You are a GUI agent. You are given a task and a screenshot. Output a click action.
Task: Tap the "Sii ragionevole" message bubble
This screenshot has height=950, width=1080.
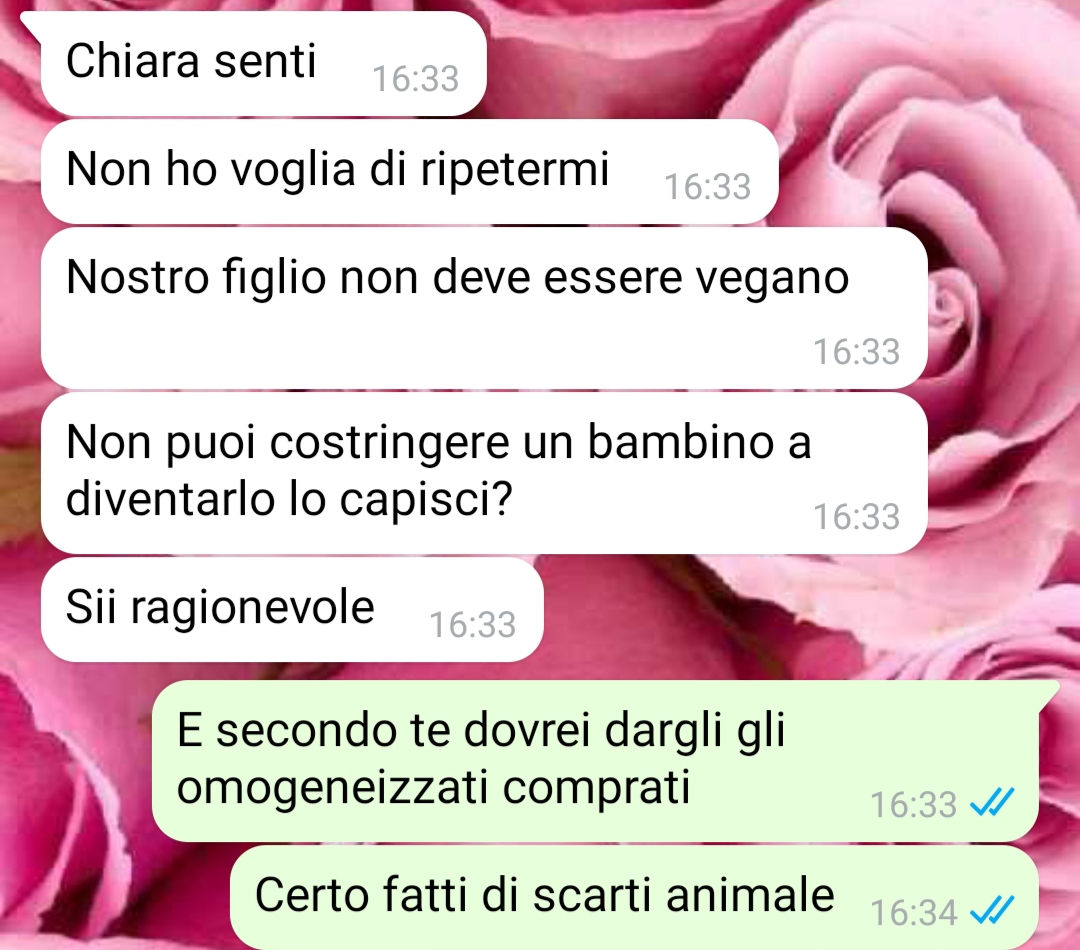[292, 610]
